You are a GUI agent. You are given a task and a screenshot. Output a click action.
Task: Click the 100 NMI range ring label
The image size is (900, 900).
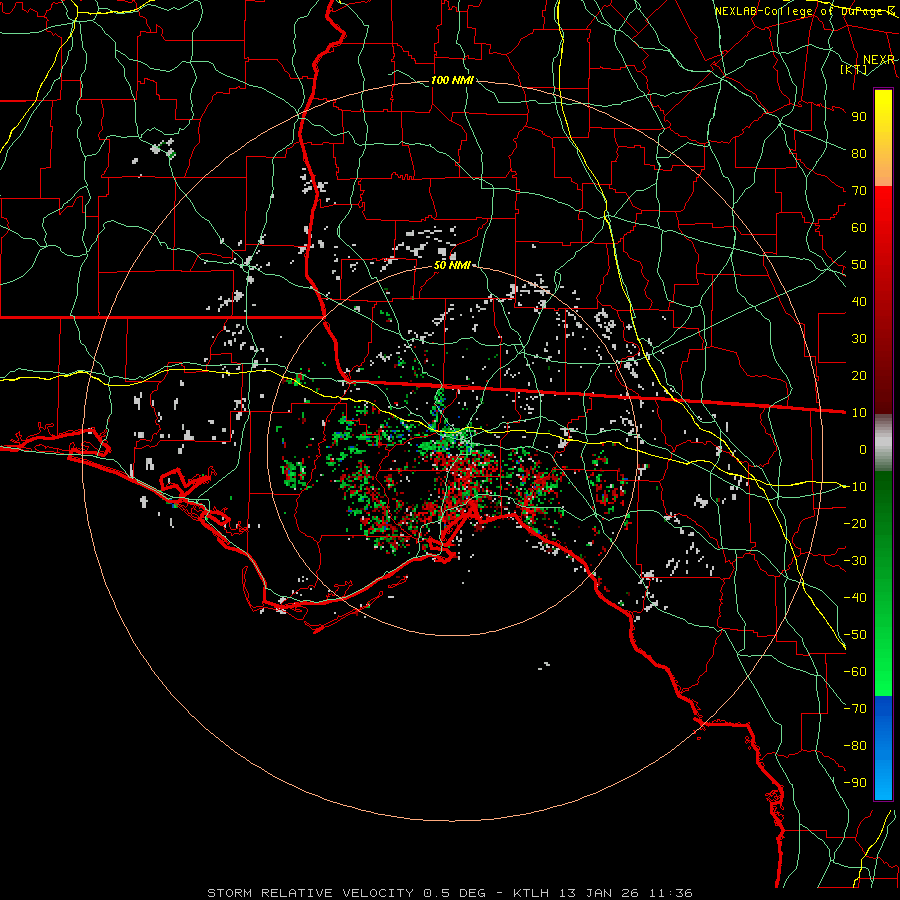click(452, 80)
